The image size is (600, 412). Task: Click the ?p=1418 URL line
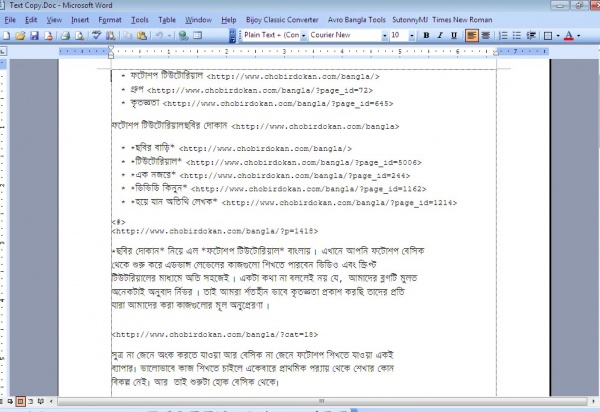(x=215, y=231)
